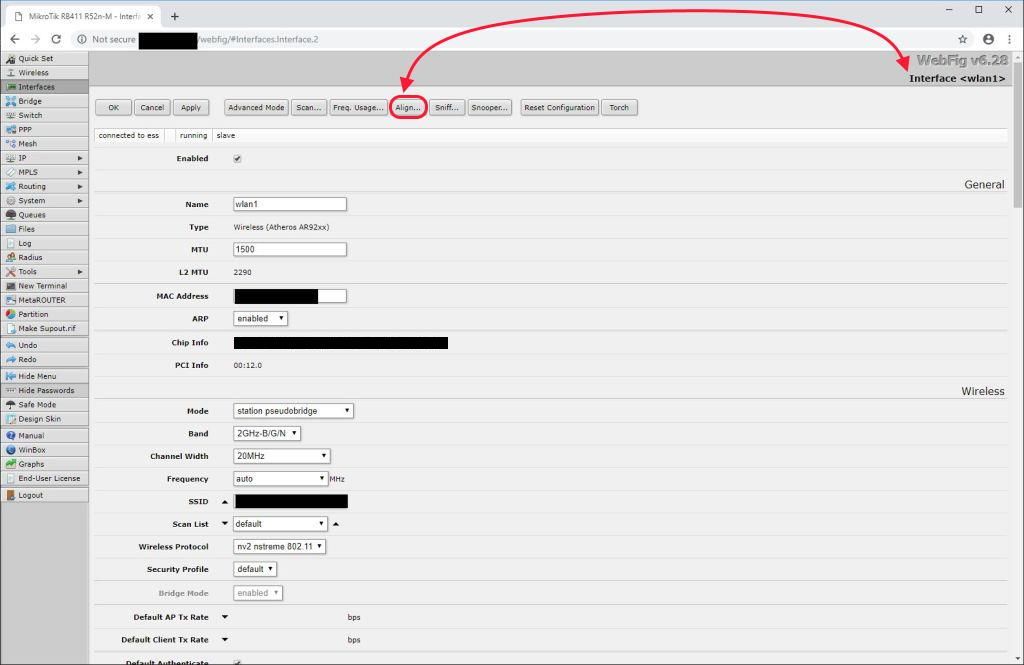
Task: Expand the System submenu
Action: tap(44, 201)
